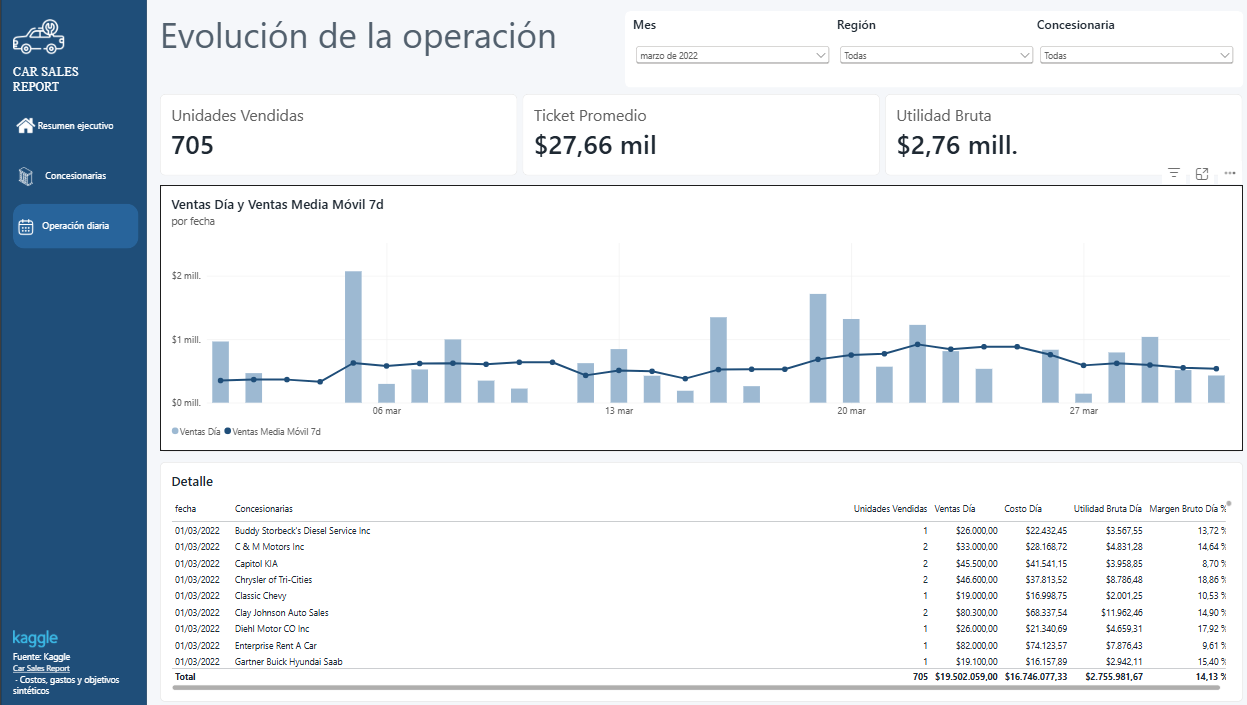Click the 06 mar axis label
Image resolution: width=1247 pixels, height=705 pixels.
(387, 411)
